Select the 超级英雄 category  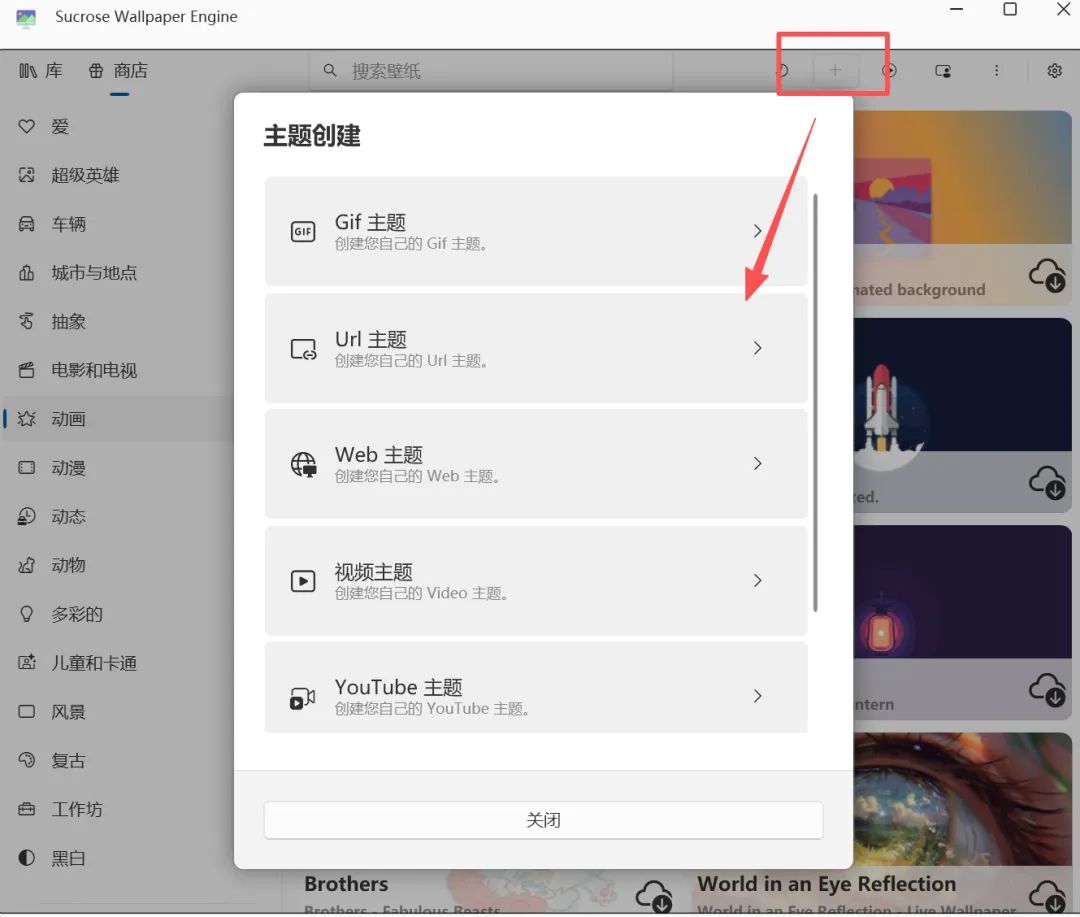(117, 175)
